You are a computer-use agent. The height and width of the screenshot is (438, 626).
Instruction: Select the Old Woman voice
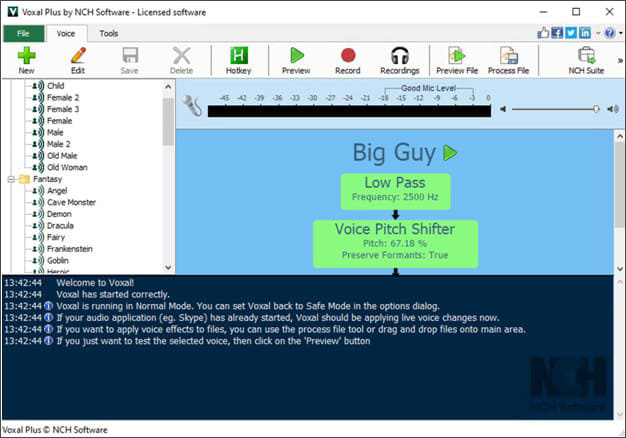pyautogui.click(x=67, y=167)
